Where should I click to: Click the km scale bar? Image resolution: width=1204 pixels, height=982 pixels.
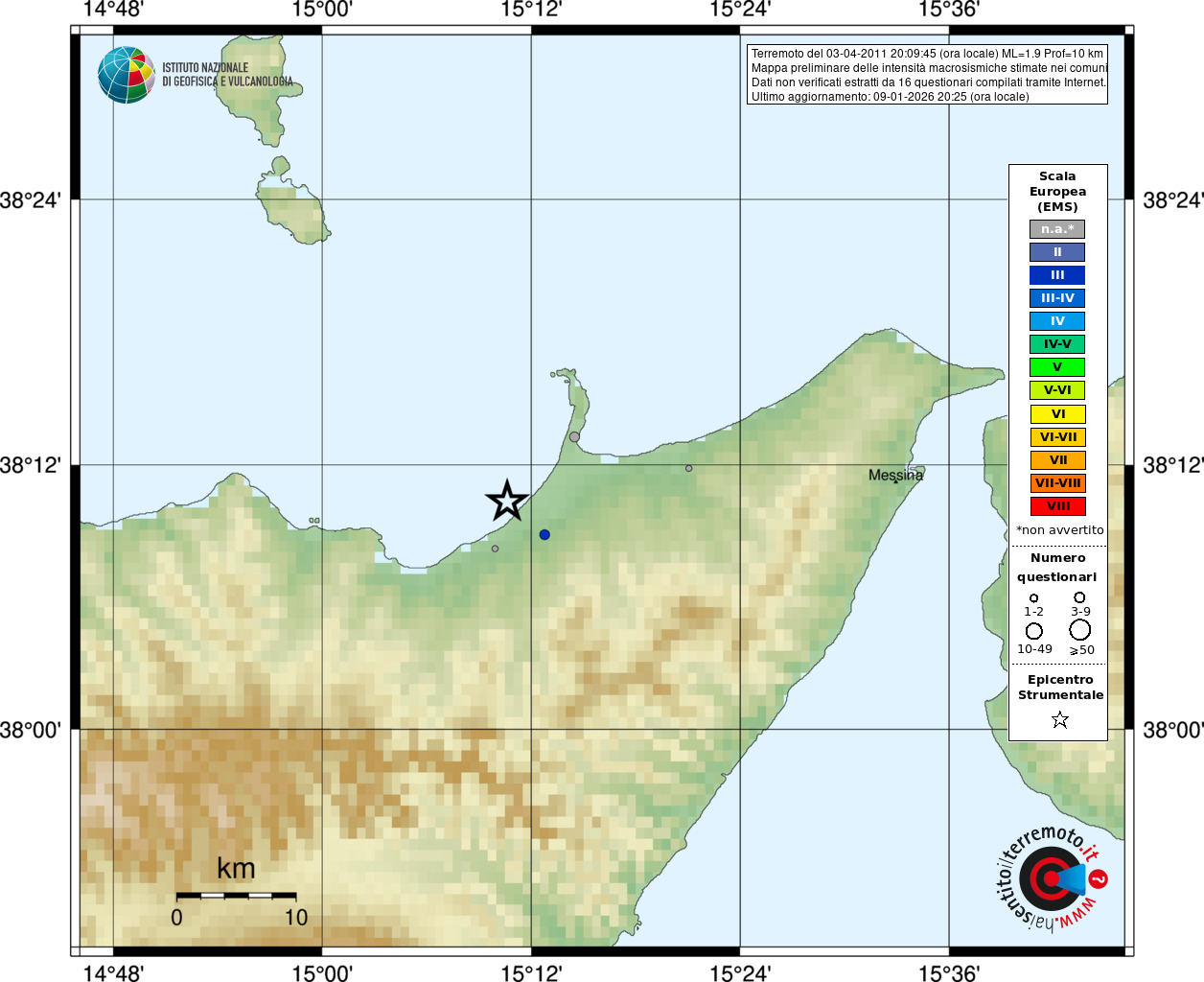pos(236,896)
